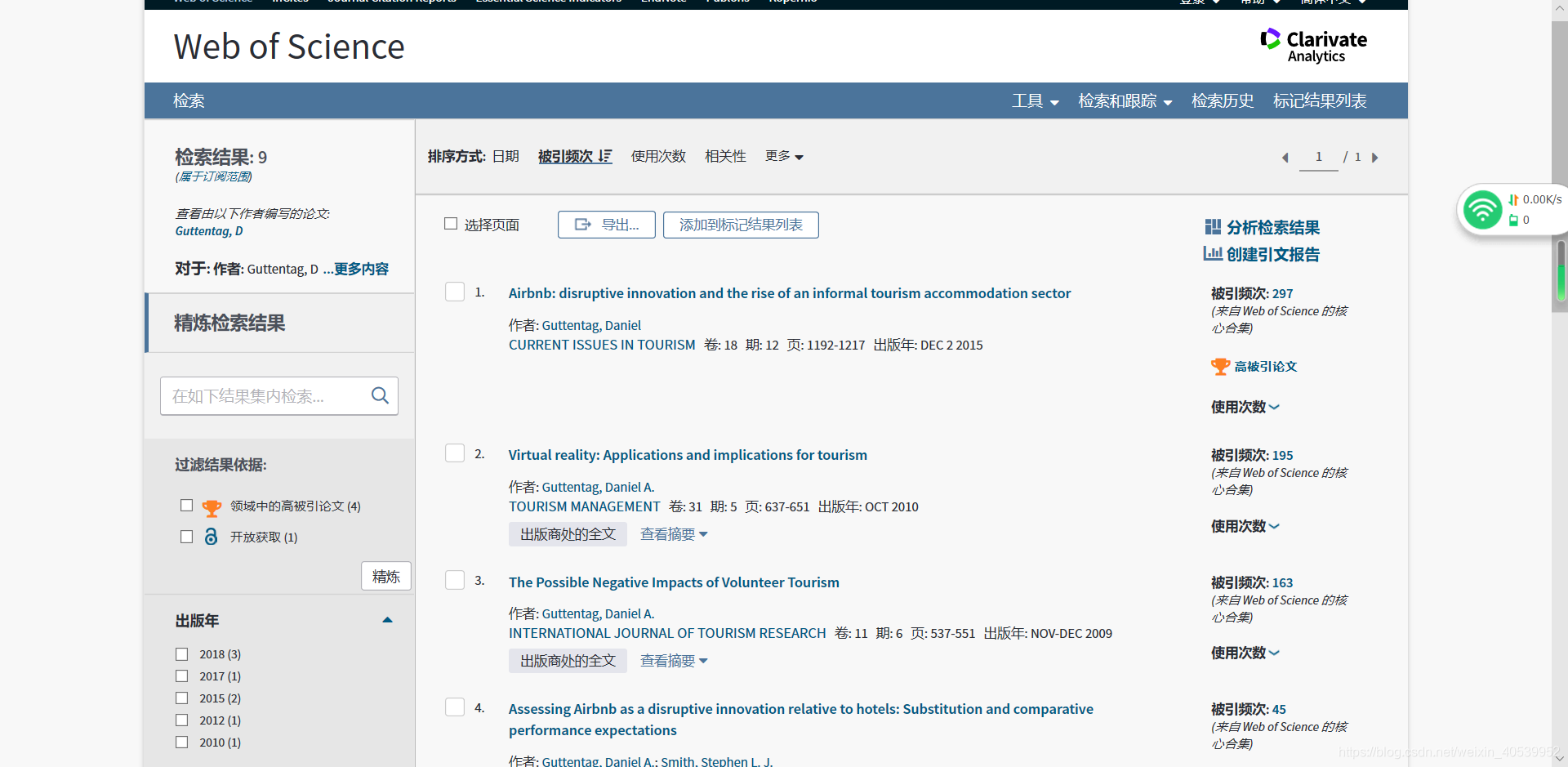Open the 检索 tab

189,101
